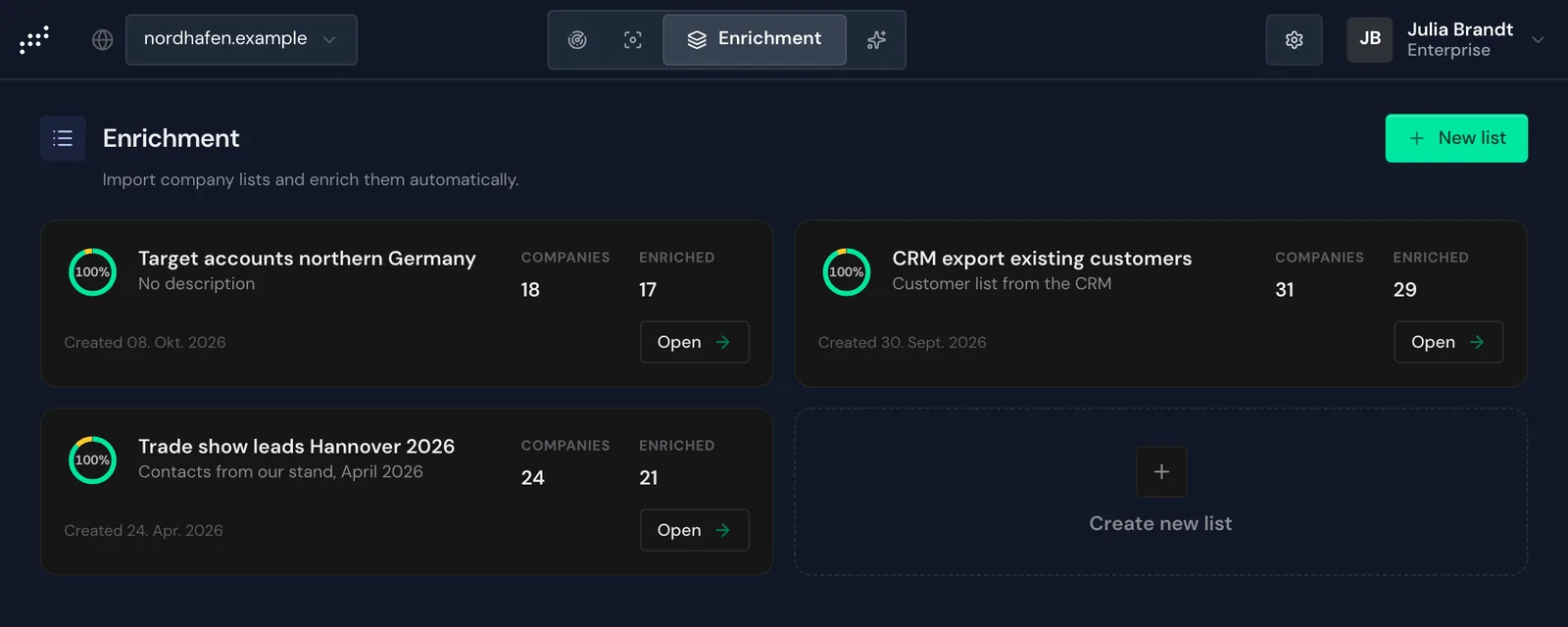
Task: Click the list icon beside Enrichment heading
Action: (63, 138)
